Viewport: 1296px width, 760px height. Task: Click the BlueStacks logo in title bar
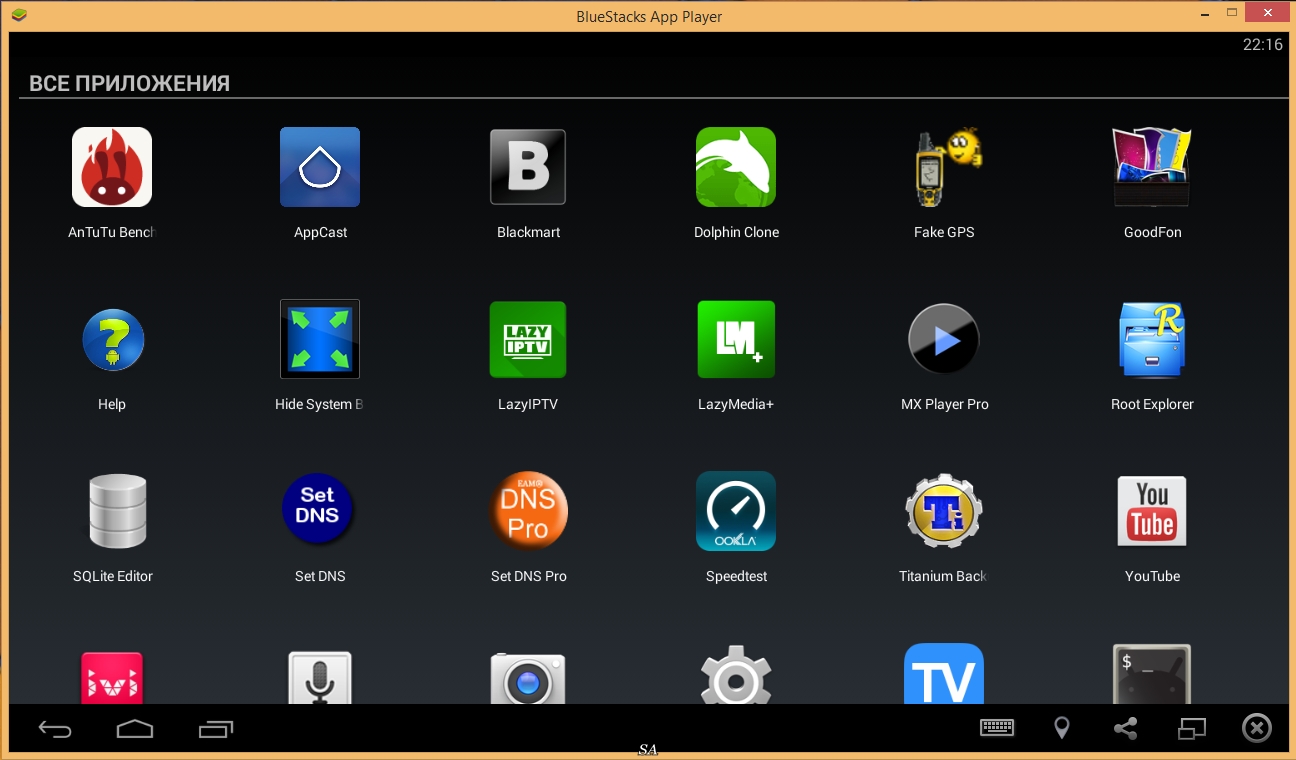[x=19, y=15]
